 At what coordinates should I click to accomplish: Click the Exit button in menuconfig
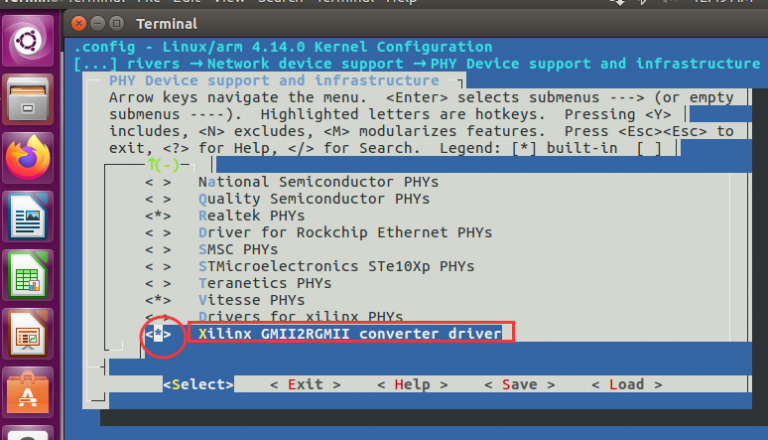pos(305,384)
